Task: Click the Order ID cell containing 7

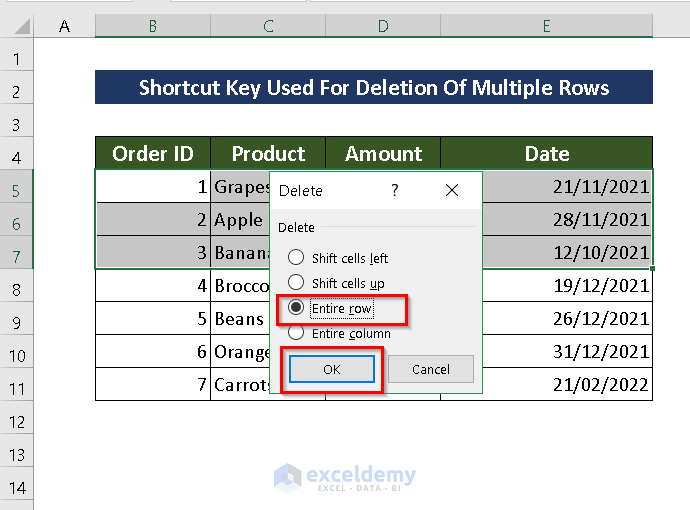Action: 153,384
